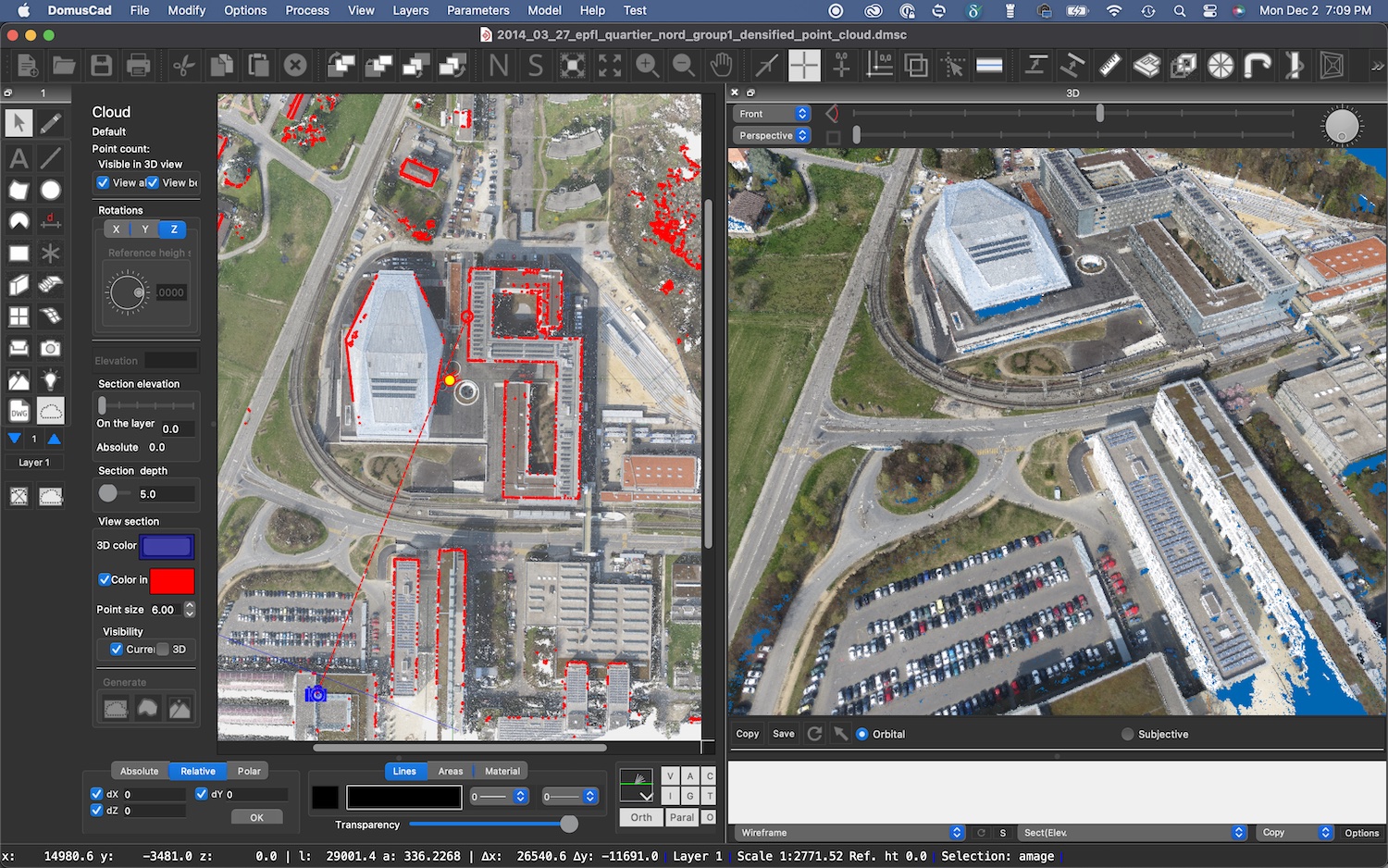Switch to the Polar coordinates tab
Screen dimensions: 1388x868
click(x=249, y=771)
